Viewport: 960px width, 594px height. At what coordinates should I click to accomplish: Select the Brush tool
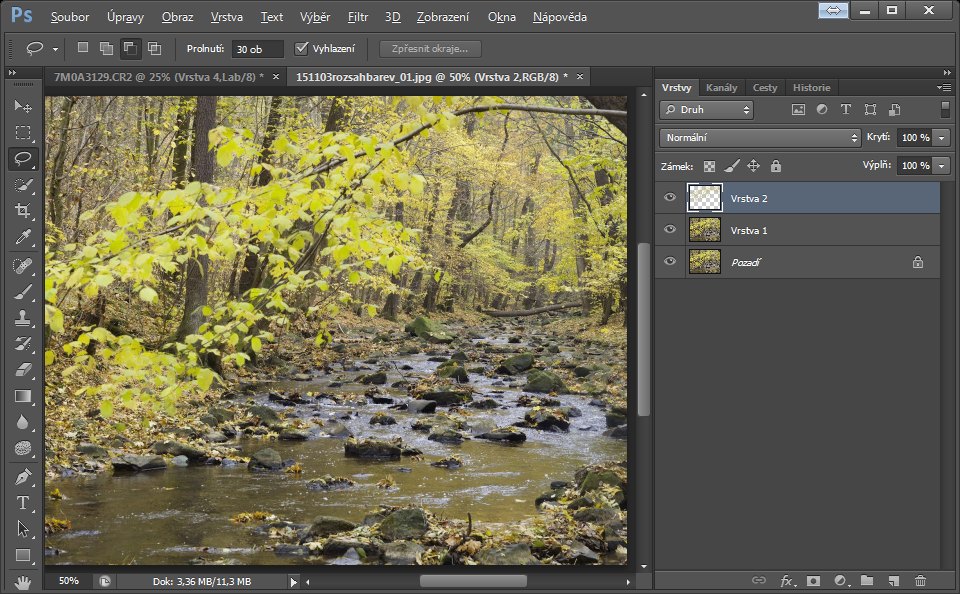click(23, 292)
